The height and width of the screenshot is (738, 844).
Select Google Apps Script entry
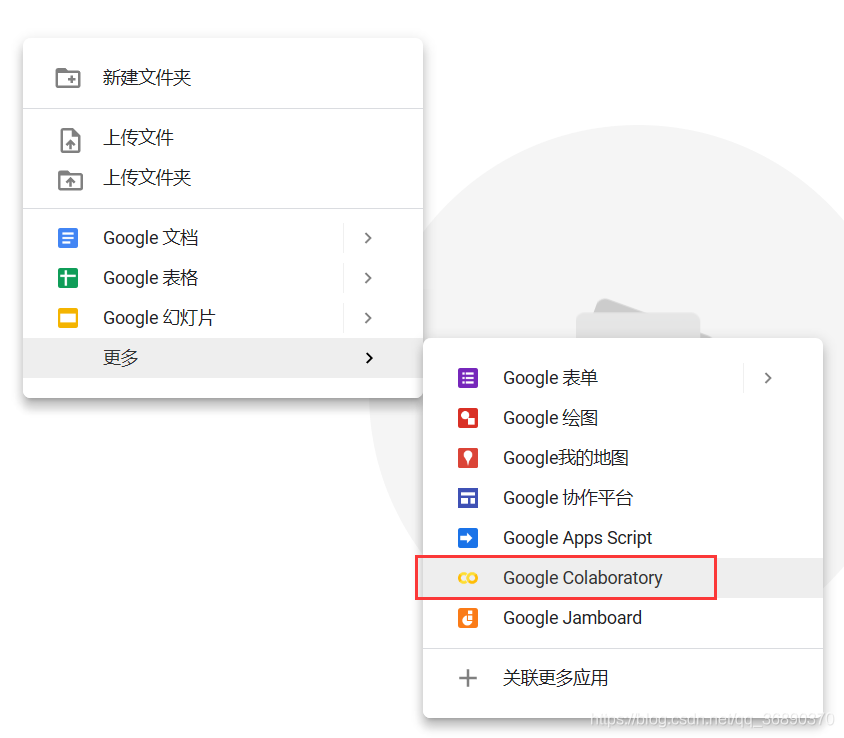click(623, 538)
